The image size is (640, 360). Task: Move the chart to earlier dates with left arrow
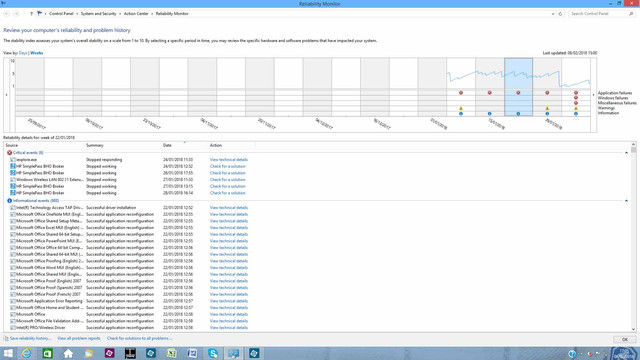[x=6, y=95]
